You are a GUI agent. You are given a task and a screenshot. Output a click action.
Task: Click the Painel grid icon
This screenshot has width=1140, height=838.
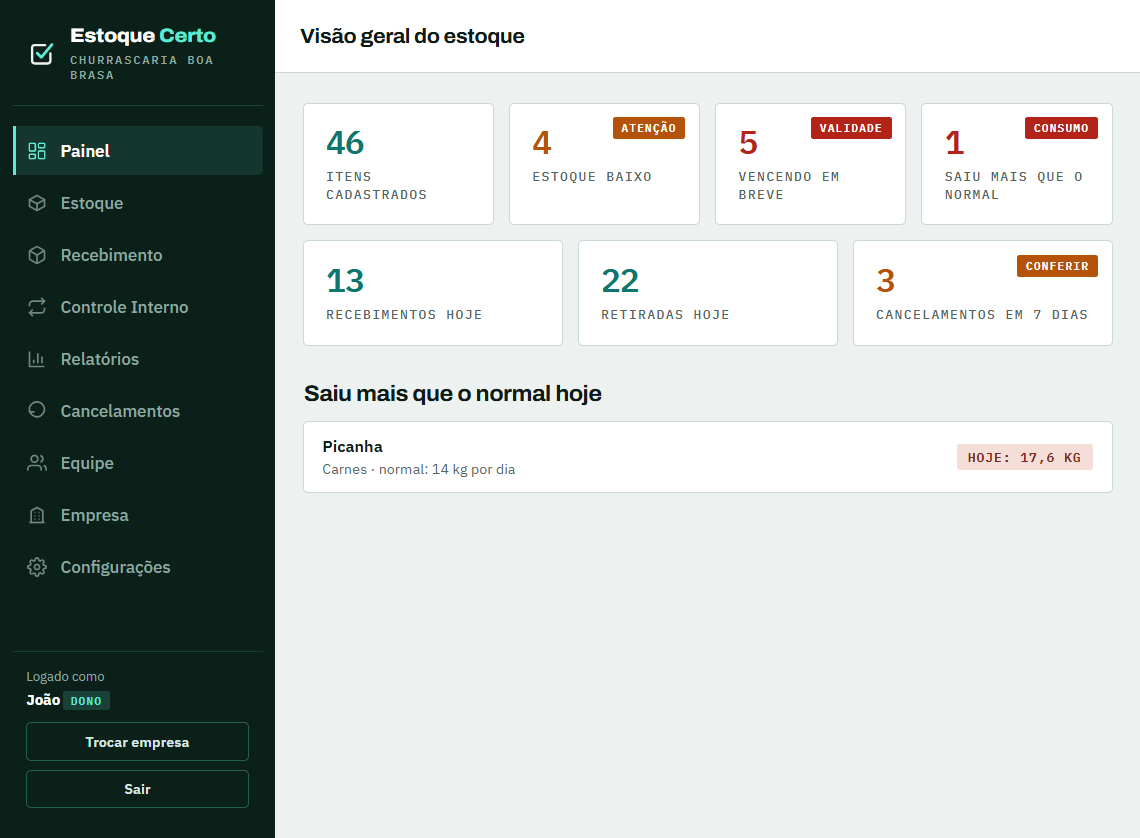tap(37, 150)
